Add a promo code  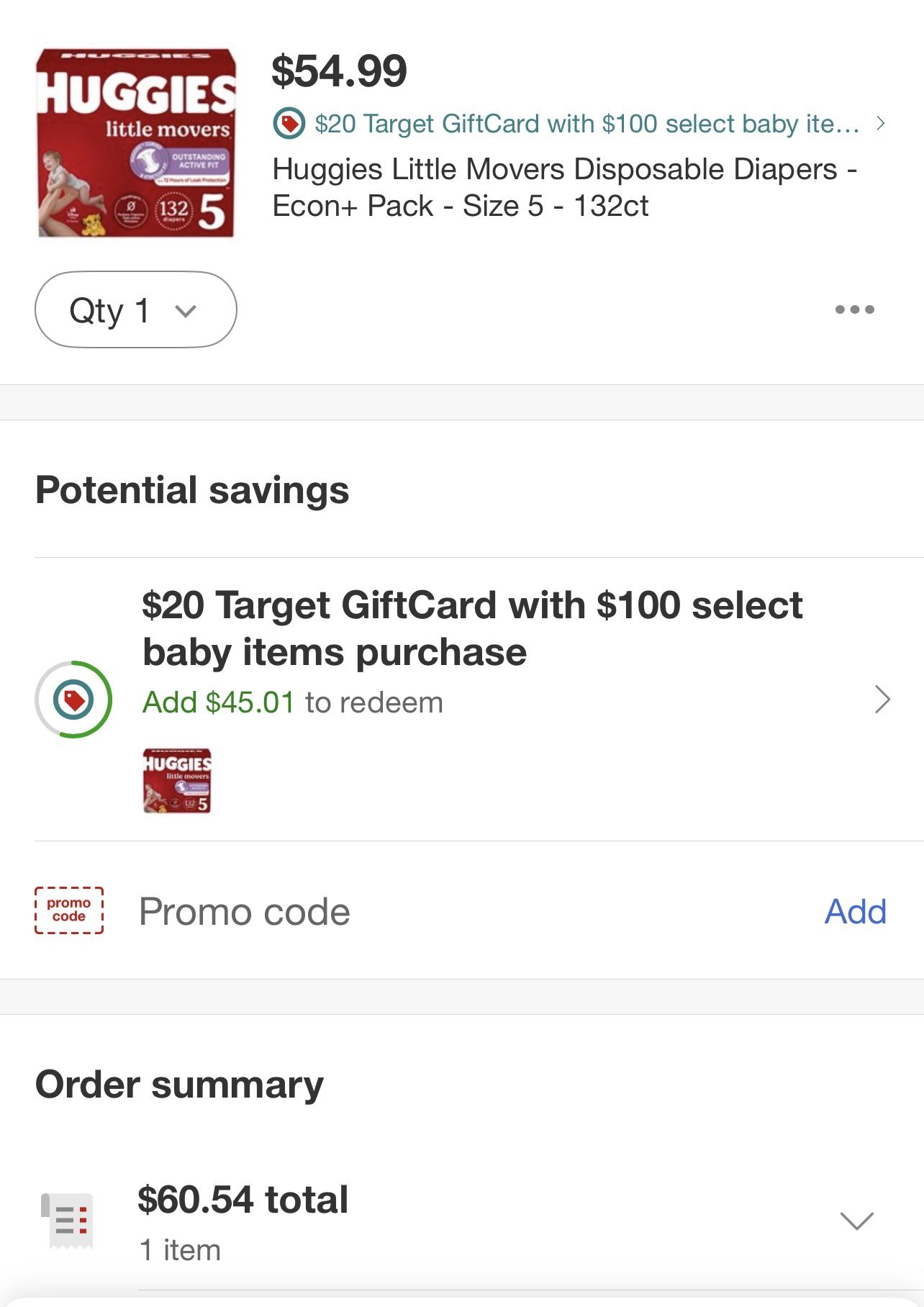(855, 912)
